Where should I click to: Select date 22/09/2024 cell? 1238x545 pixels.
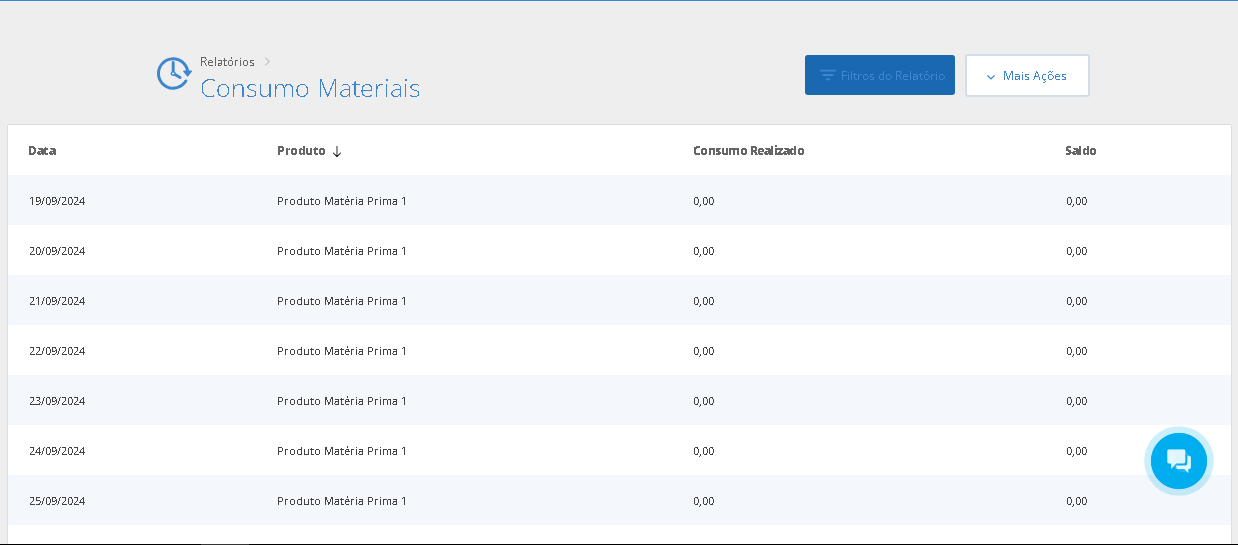point(57,351)
